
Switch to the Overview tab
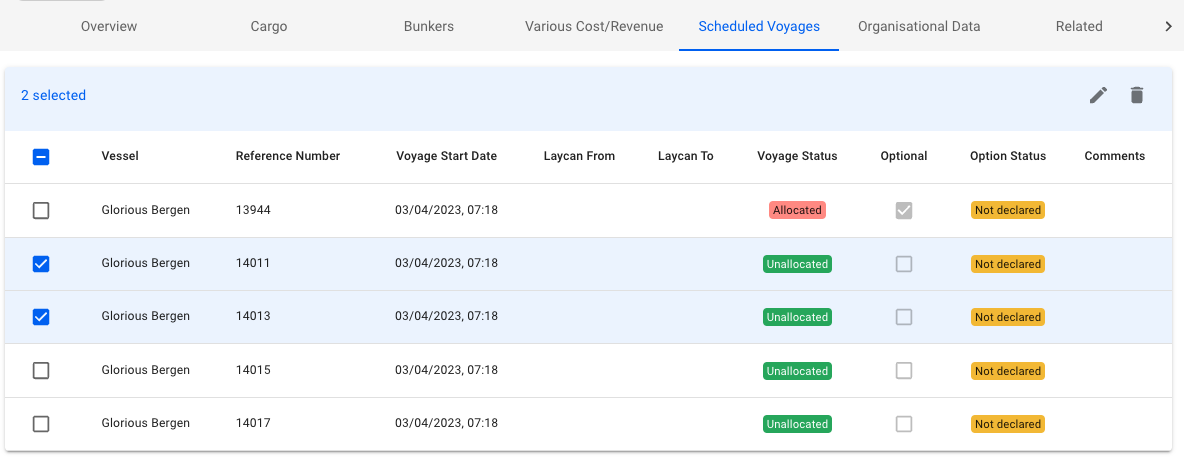(x=109, y=26)
